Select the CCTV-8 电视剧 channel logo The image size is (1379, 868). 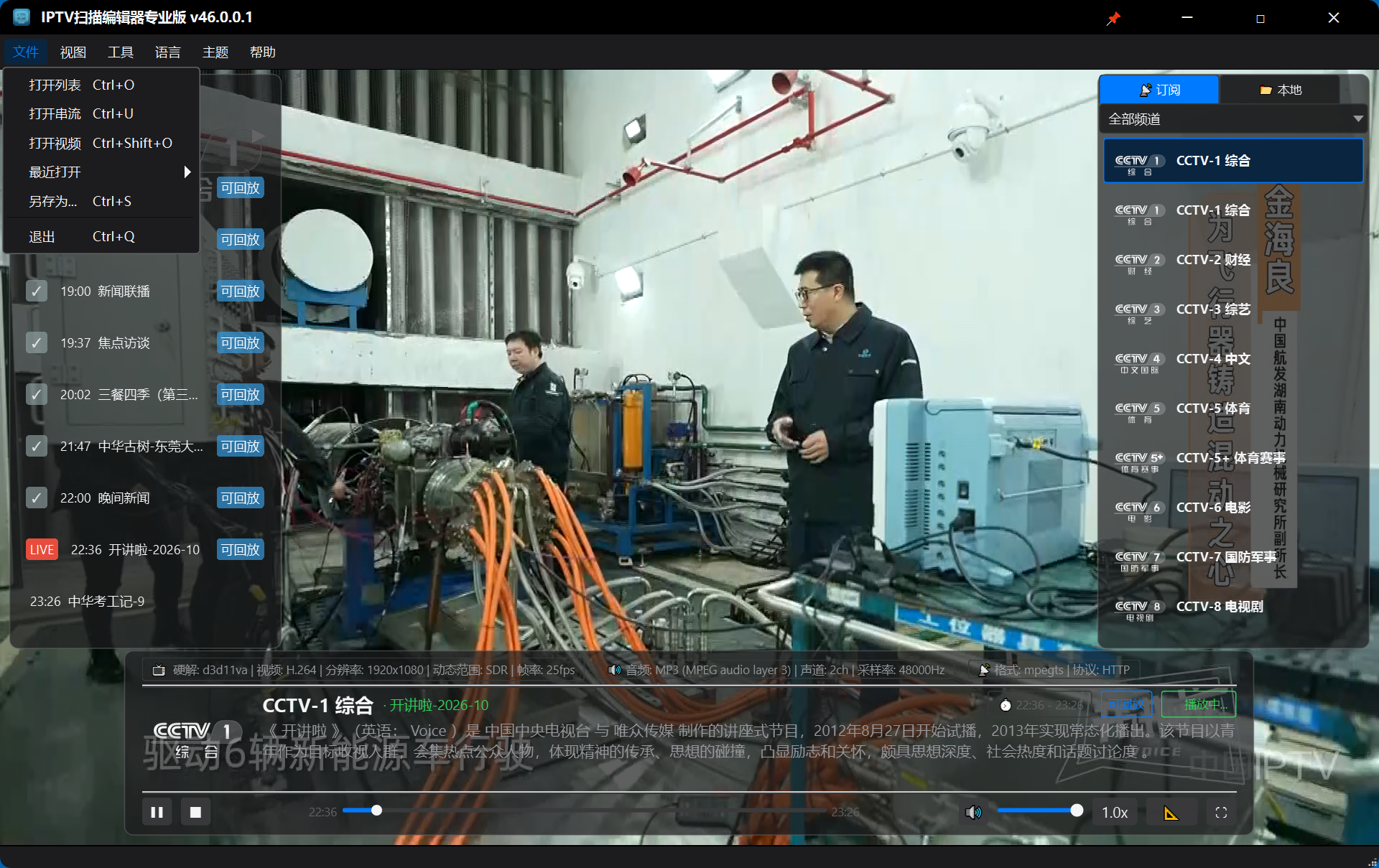(x=1139, y=610)
